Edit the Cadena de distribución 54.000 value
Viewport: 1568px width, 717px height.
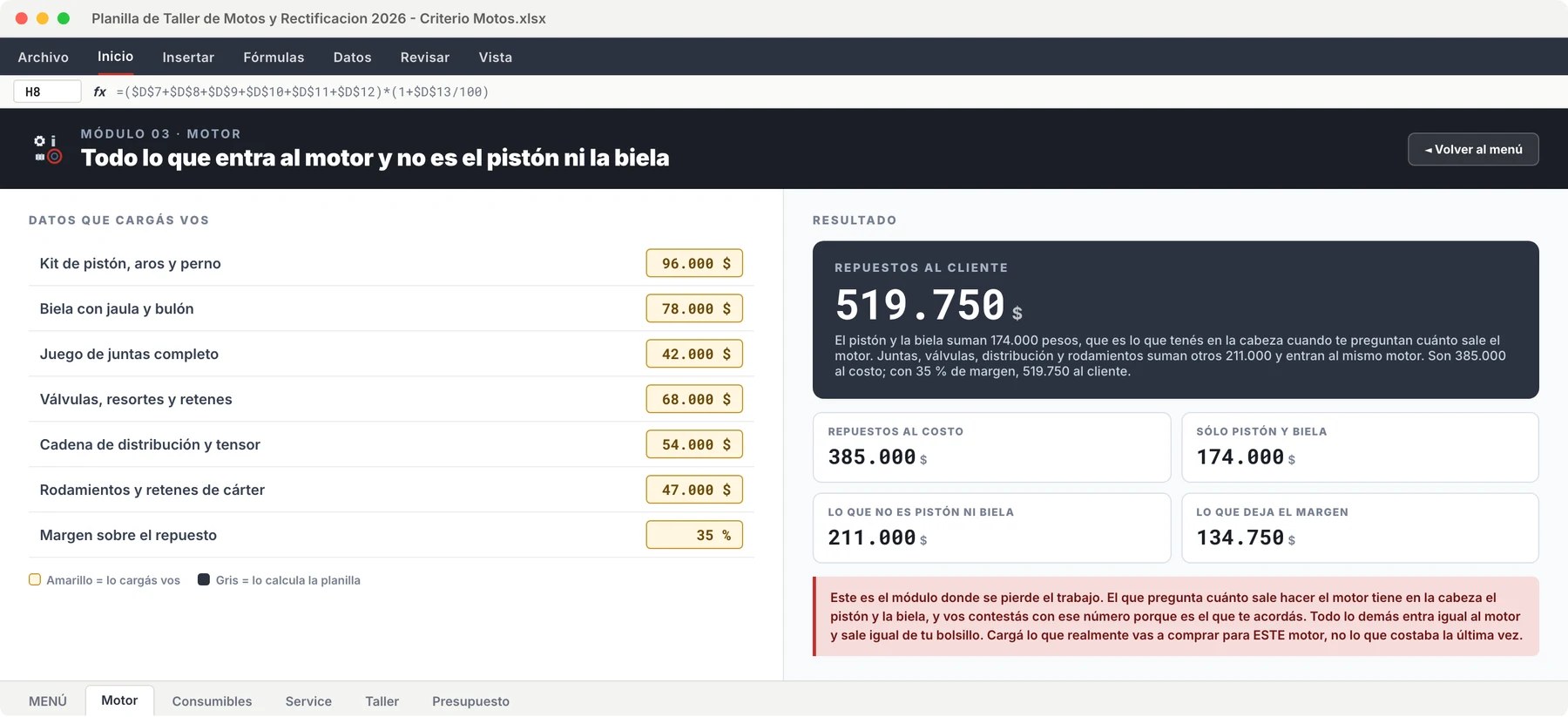click(694, 444)
